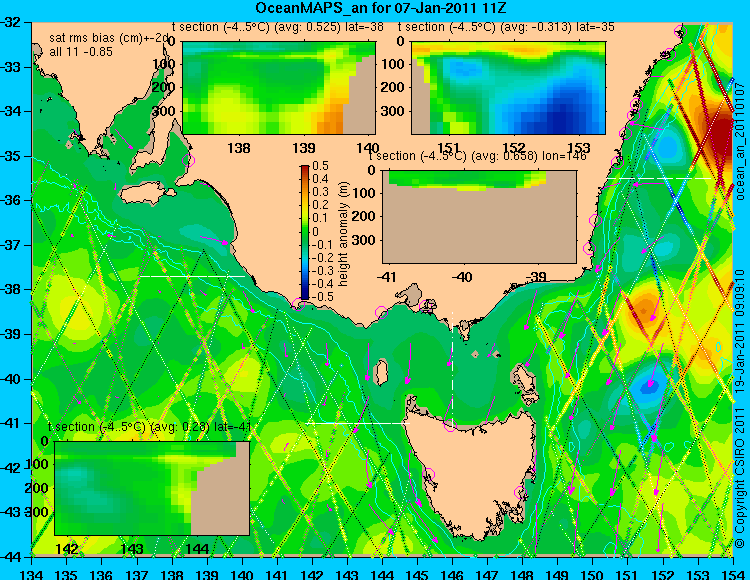
Task: Click the "height anomaly (m)" color bar label
Action: 343,234
